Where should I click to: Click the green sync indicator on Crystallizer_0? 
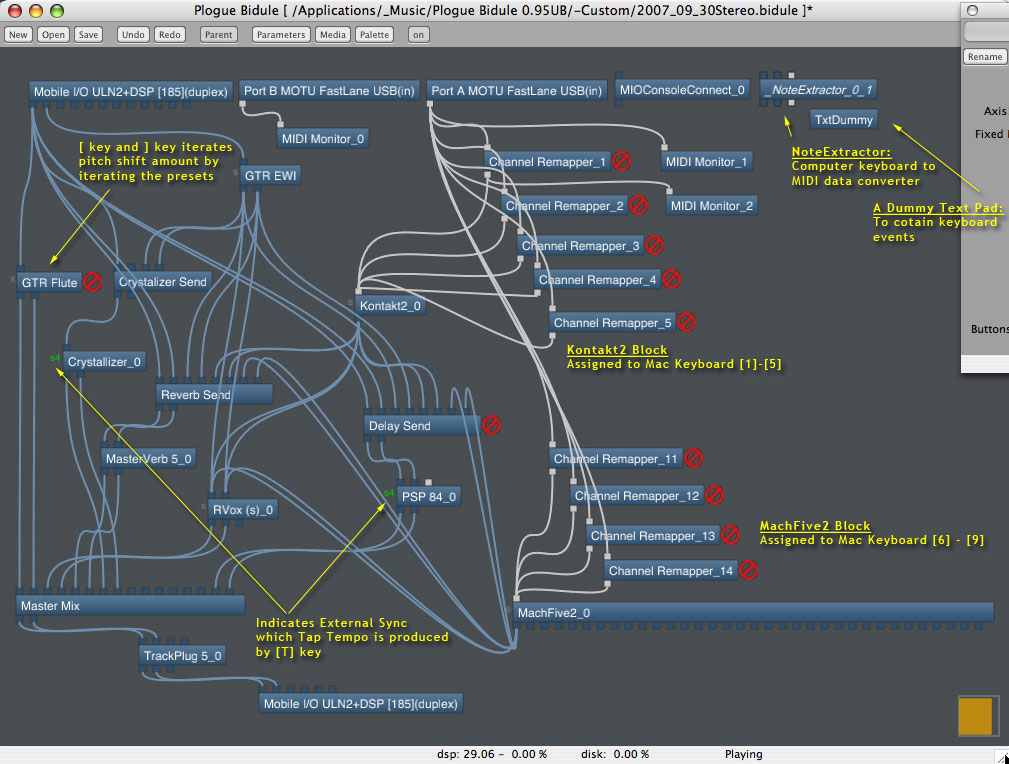55,357
